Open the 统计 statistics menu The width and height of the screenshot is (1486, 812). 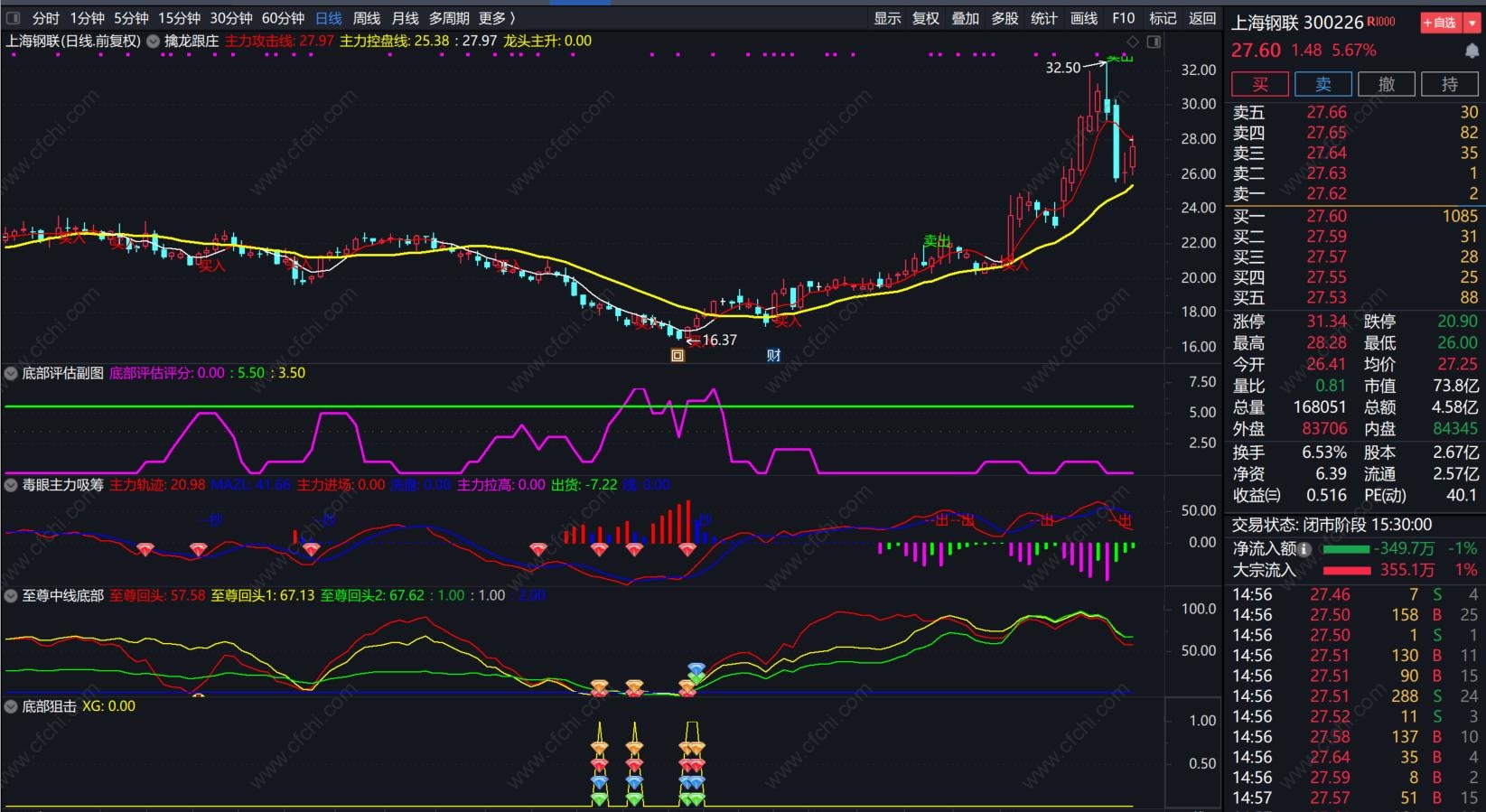(1043, 18)
